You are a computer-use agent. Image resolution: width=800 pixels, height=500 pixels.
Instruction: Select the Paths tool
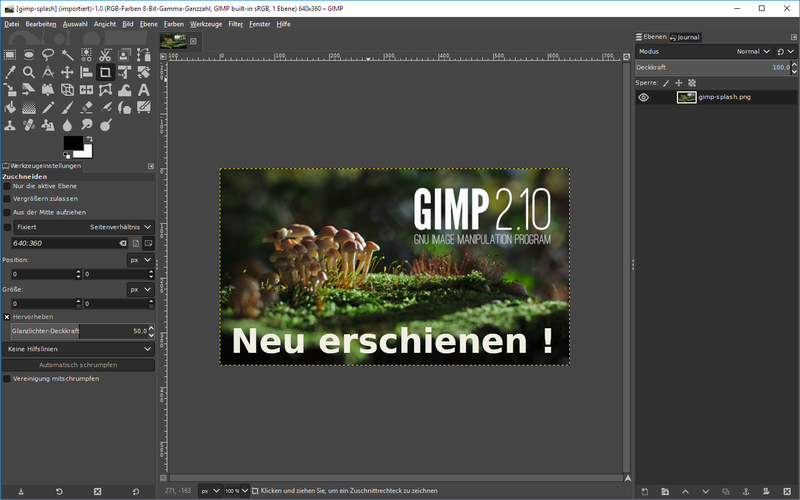coord(143,55)
